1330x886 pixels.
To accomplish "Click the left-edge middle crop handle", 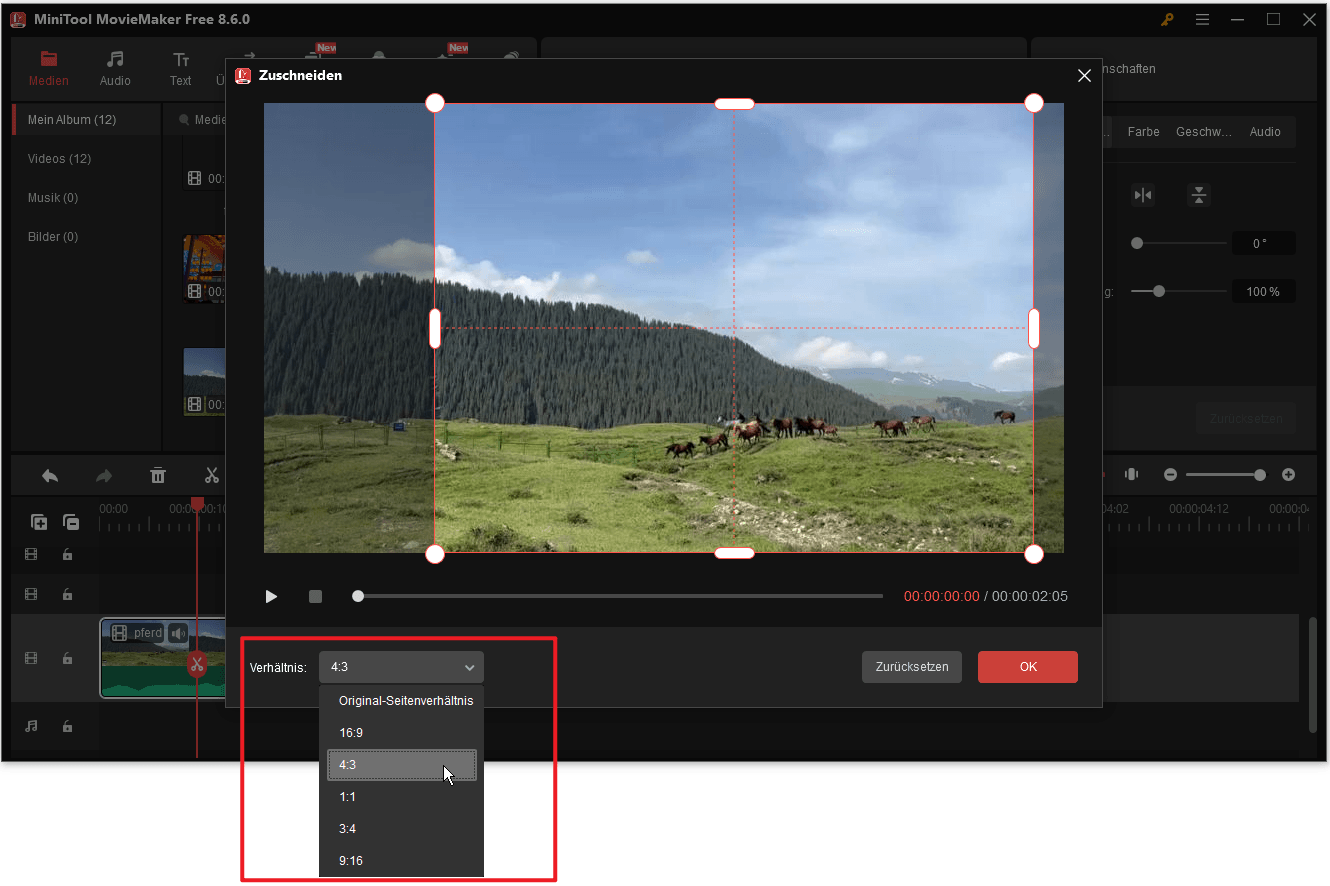I will click(435, 329).
